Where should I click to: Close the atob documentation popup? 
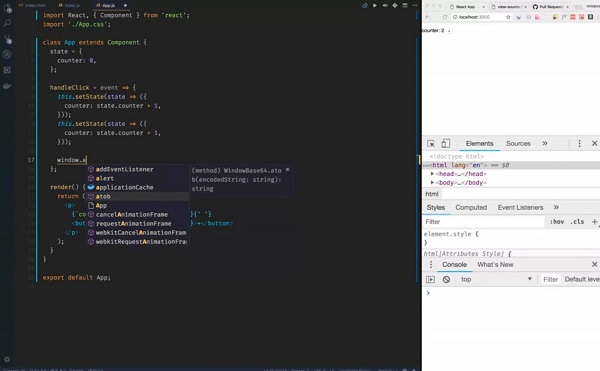[x=288, y=169]
